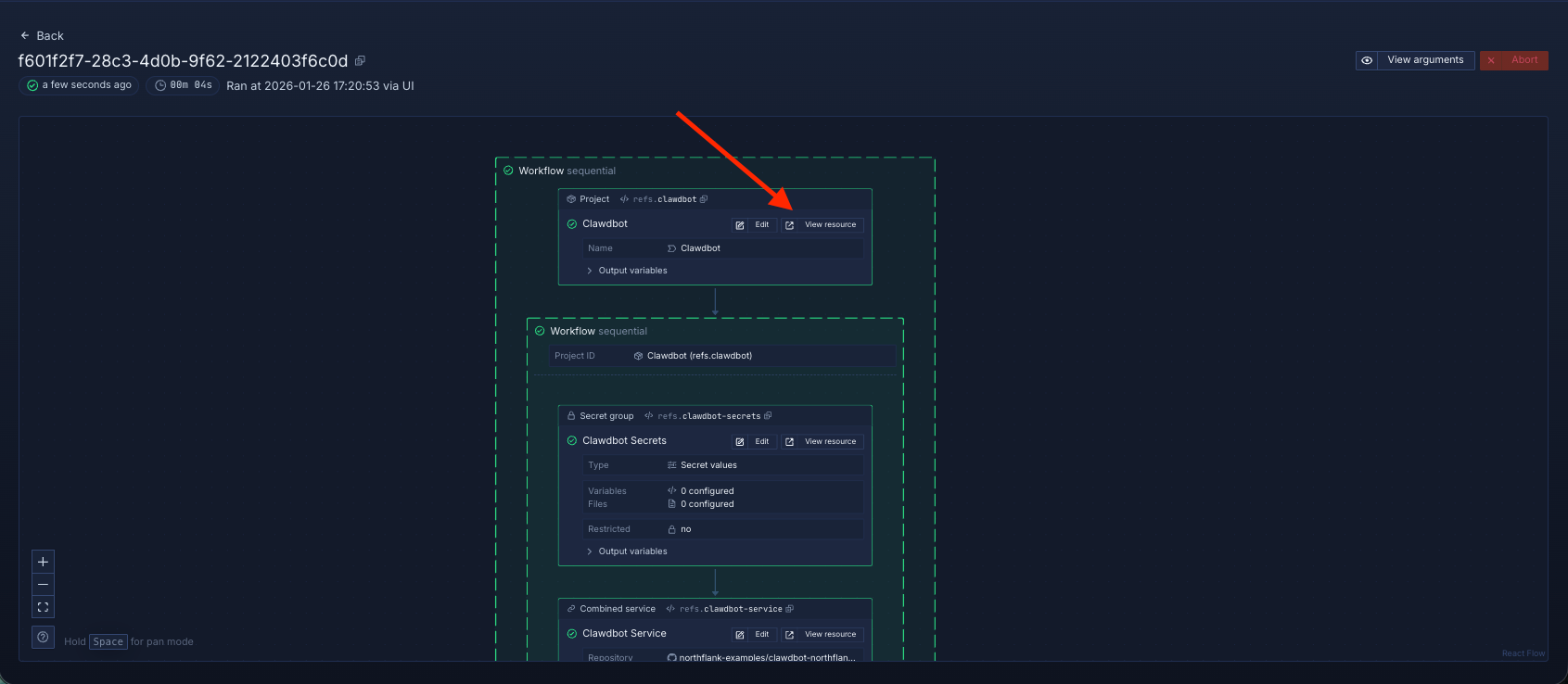Zoom in on the workflow canvas
This screenshot has width=1568, height=684.
tap(43, 563)
